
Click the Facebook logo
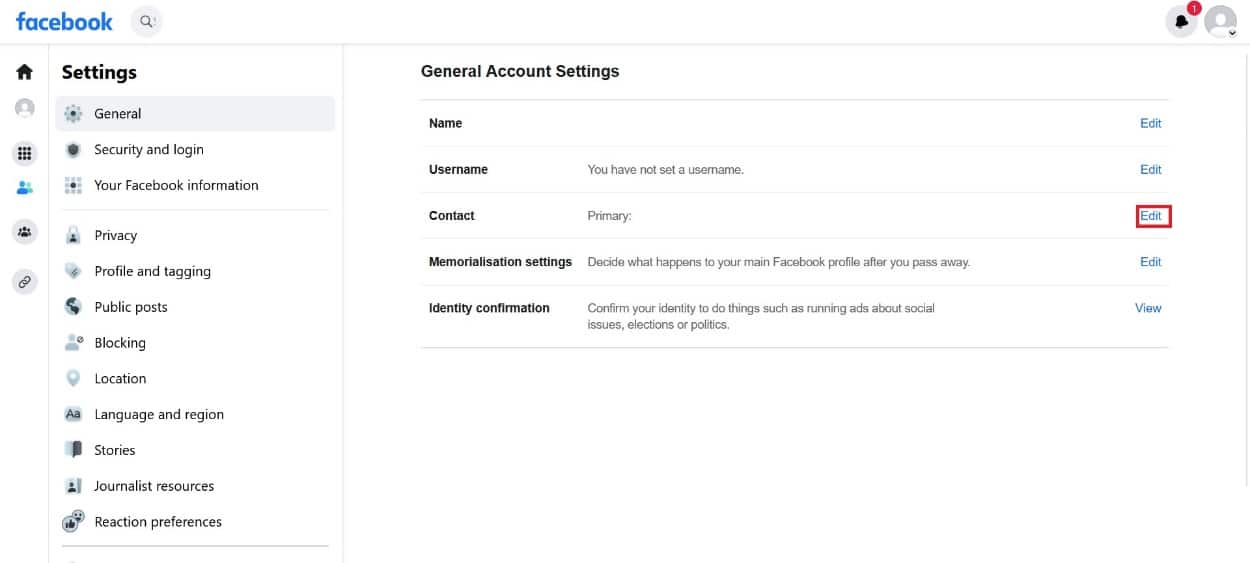65,21
